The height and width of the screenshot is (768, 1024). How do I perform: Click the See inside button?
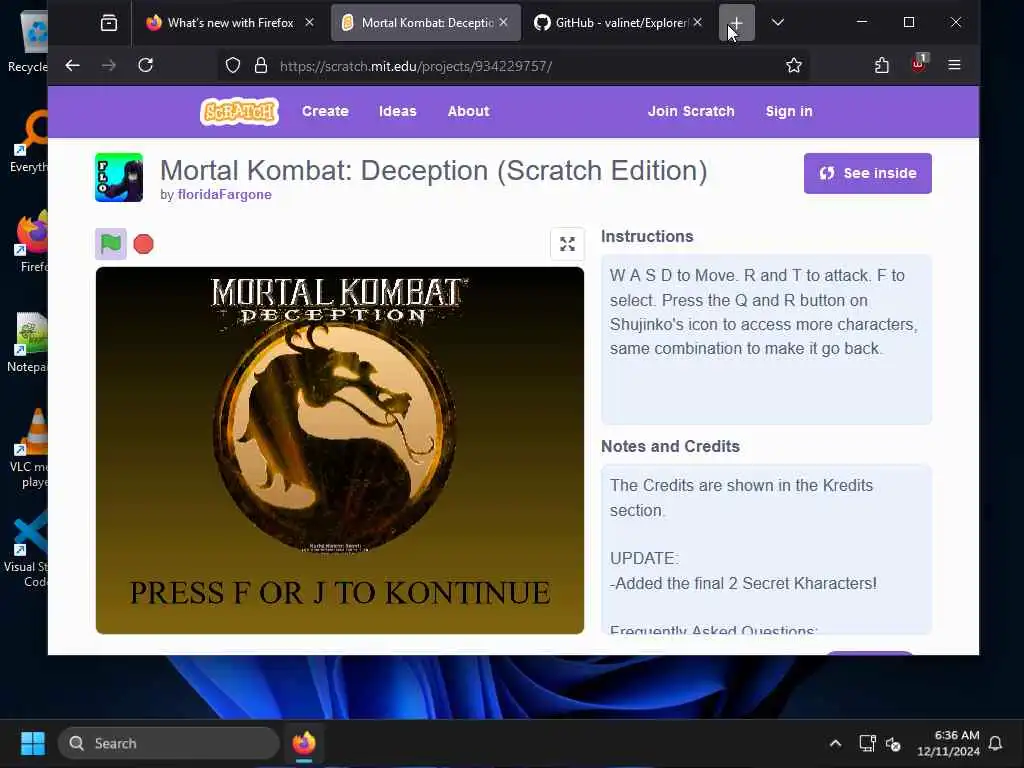[x=867, y=174]
